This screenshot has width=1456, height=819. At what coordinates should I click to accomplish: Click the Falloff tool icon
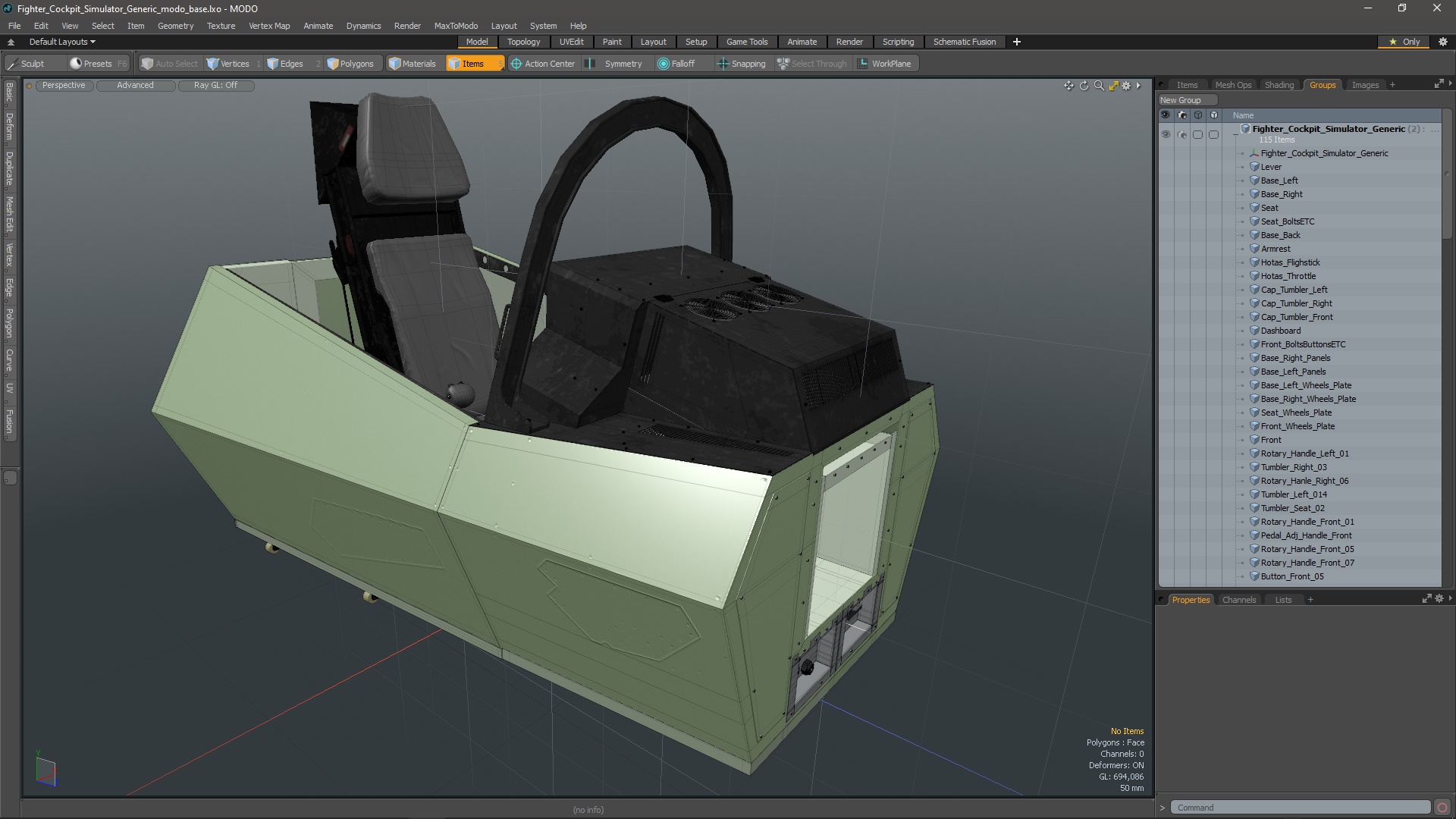(x=664, y=63)
